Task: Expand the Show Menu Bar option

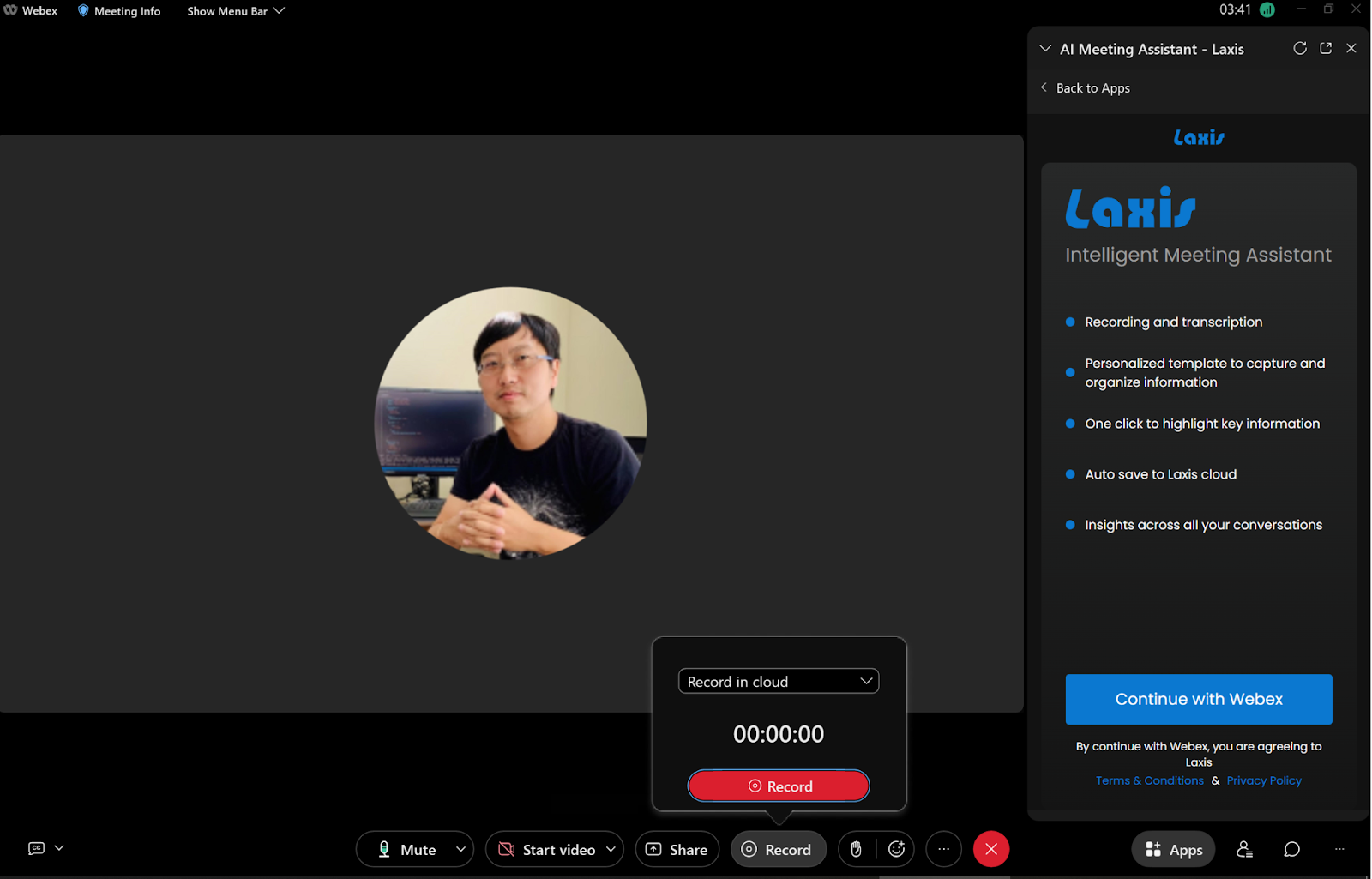Action: 236,11
